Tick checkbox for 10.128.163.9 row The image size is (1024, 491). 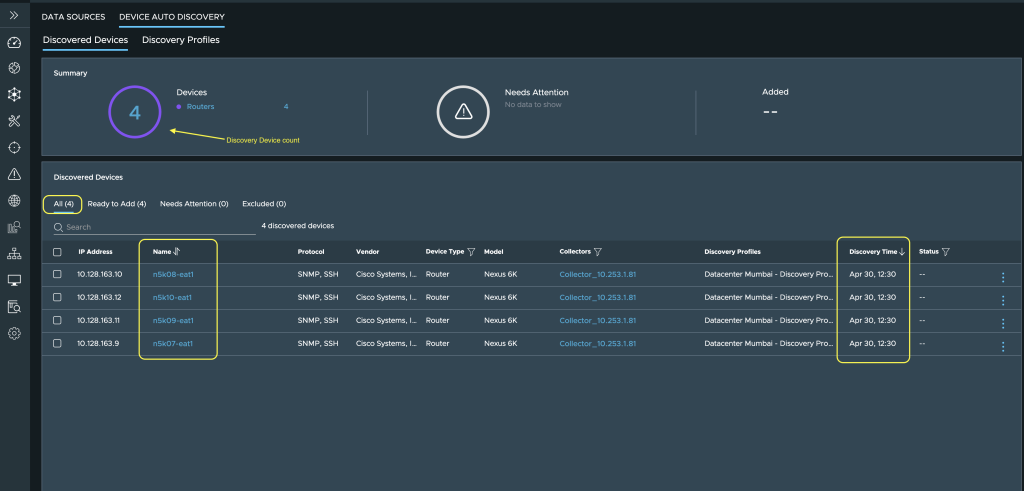[57, 343]
